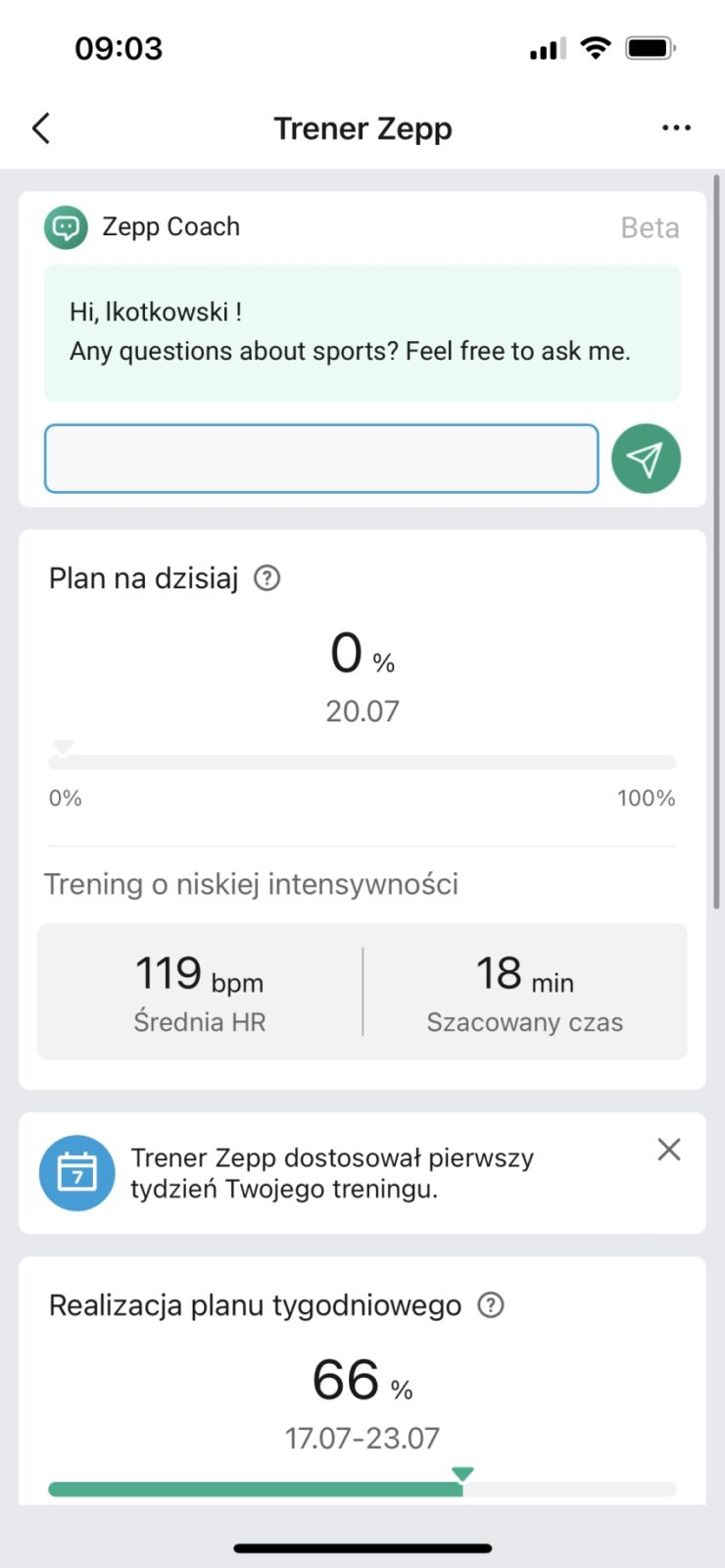Focus the Zepp Coach question input field
Viewport: 725px width, 1568px height.
[321, 459]
